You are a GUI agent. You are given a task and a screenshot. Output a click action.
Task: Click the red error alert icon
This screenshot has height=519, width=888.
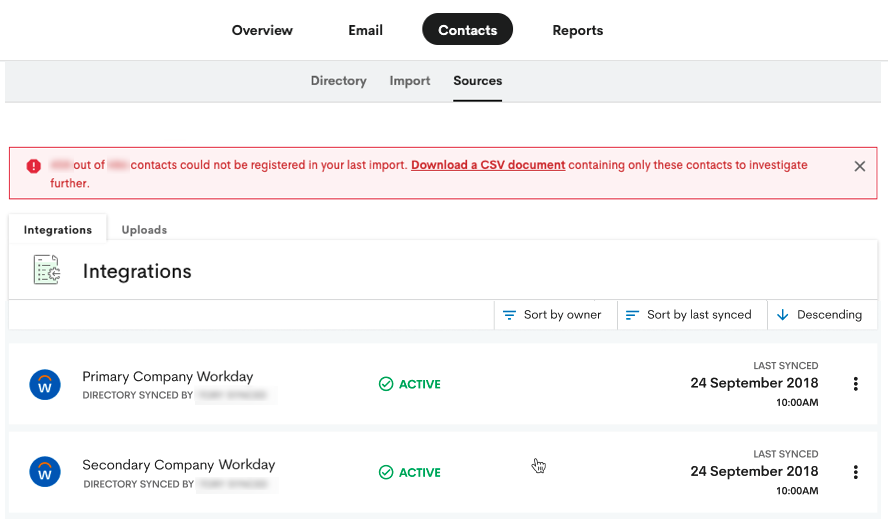tap(33, 166)
